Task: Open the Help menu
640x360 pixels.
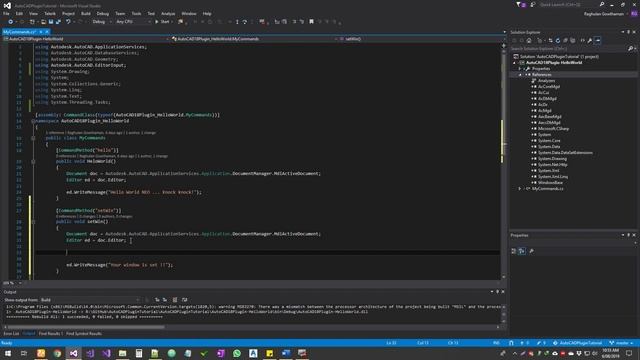Action: [x=207, y=13]
